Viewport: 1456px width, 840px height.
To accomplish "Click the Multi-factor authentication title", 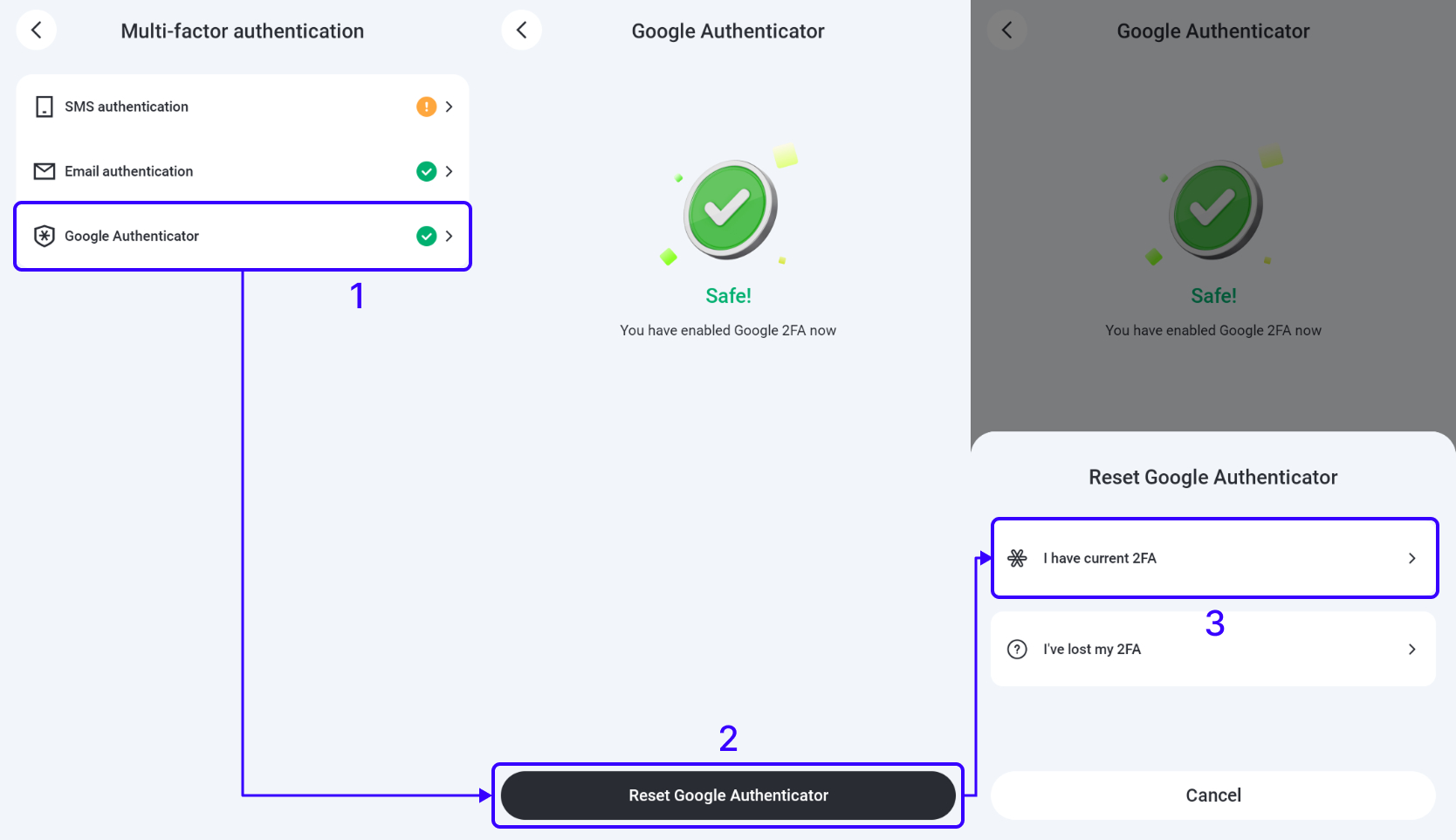I will point(243,31).
